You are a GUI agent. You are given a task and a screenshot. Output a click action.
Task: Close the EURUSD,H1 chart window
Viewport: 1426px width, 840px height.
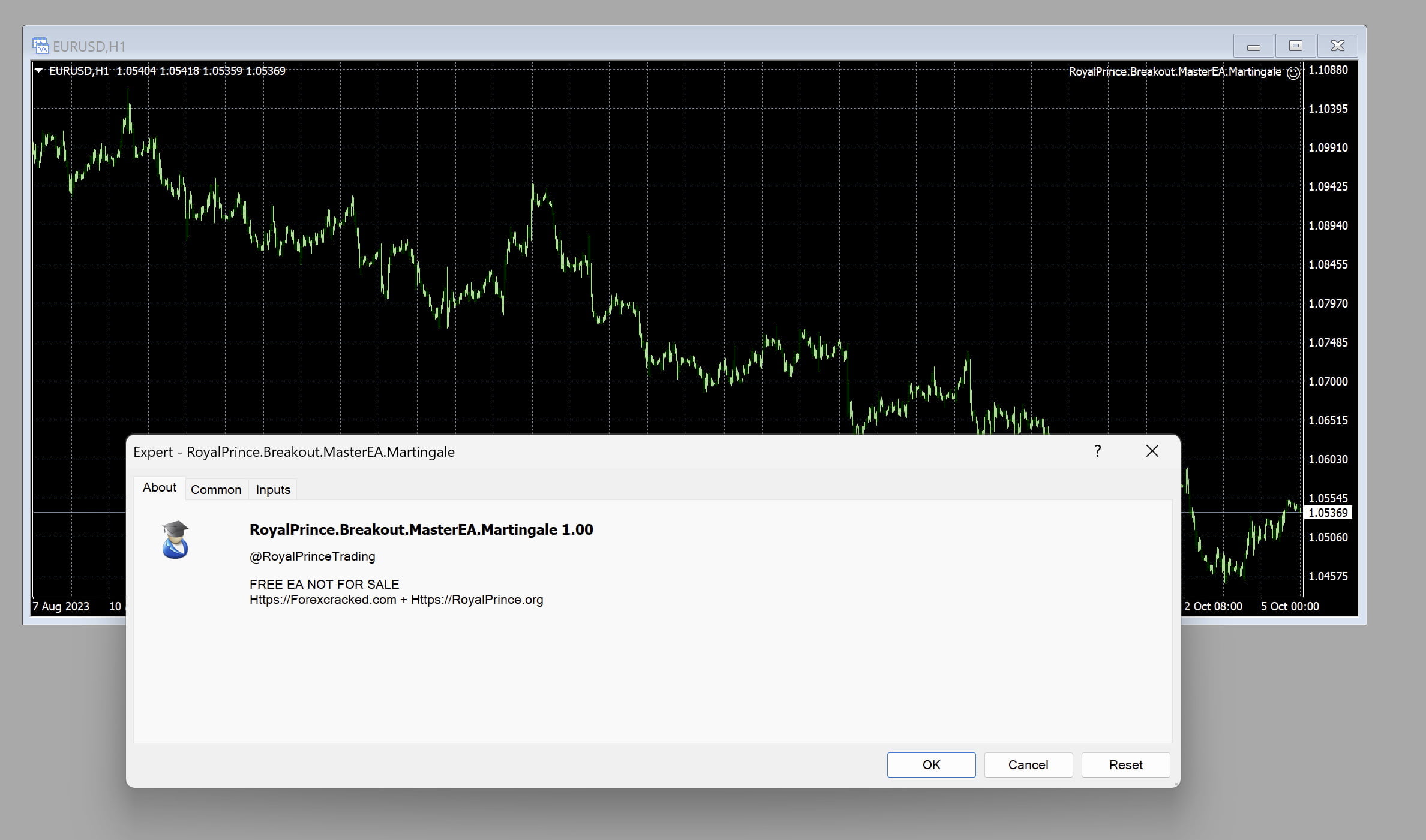pos(1337,46)
